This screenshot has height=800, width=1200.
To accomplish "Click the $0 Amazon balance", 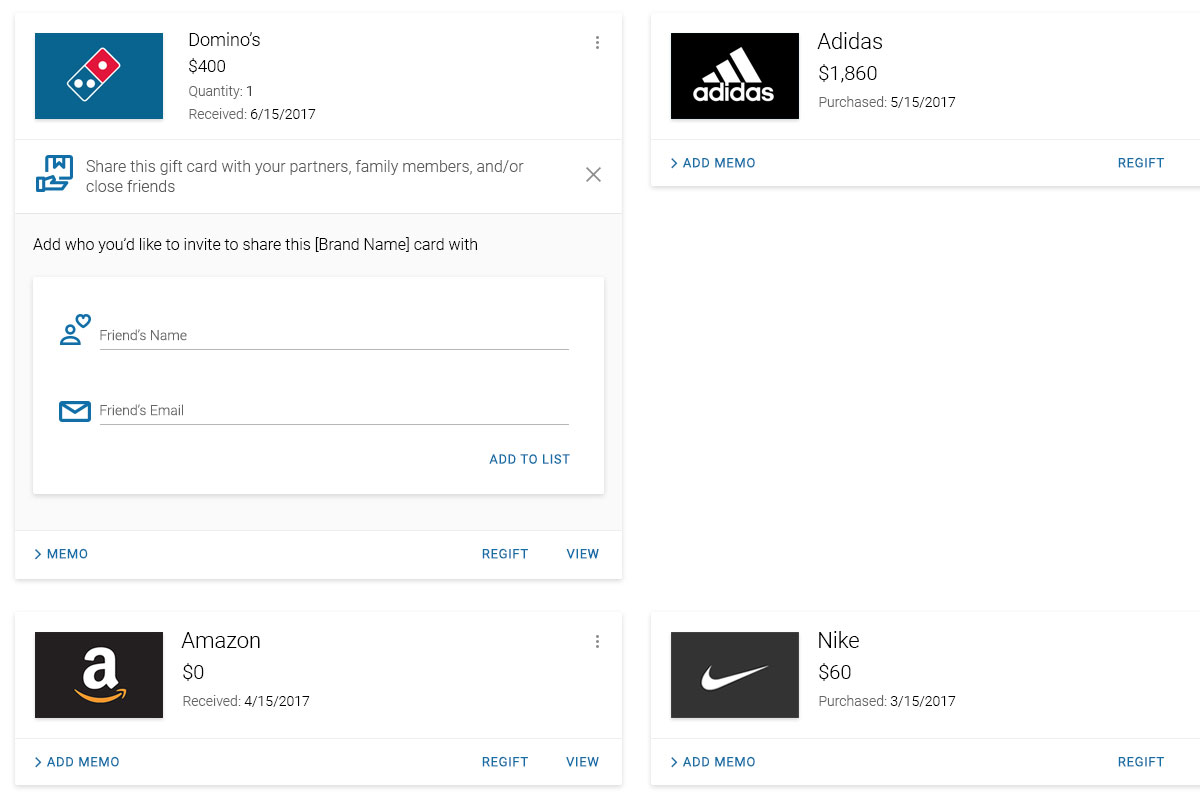I will 193,673.
